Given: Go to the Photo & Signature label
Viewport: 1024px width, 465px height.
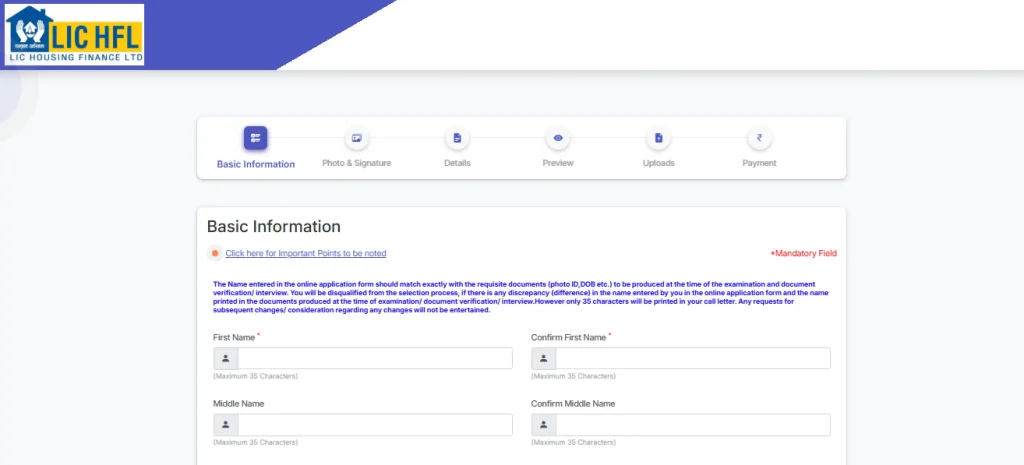Looking at the screenshot, I should coord(356,163).
